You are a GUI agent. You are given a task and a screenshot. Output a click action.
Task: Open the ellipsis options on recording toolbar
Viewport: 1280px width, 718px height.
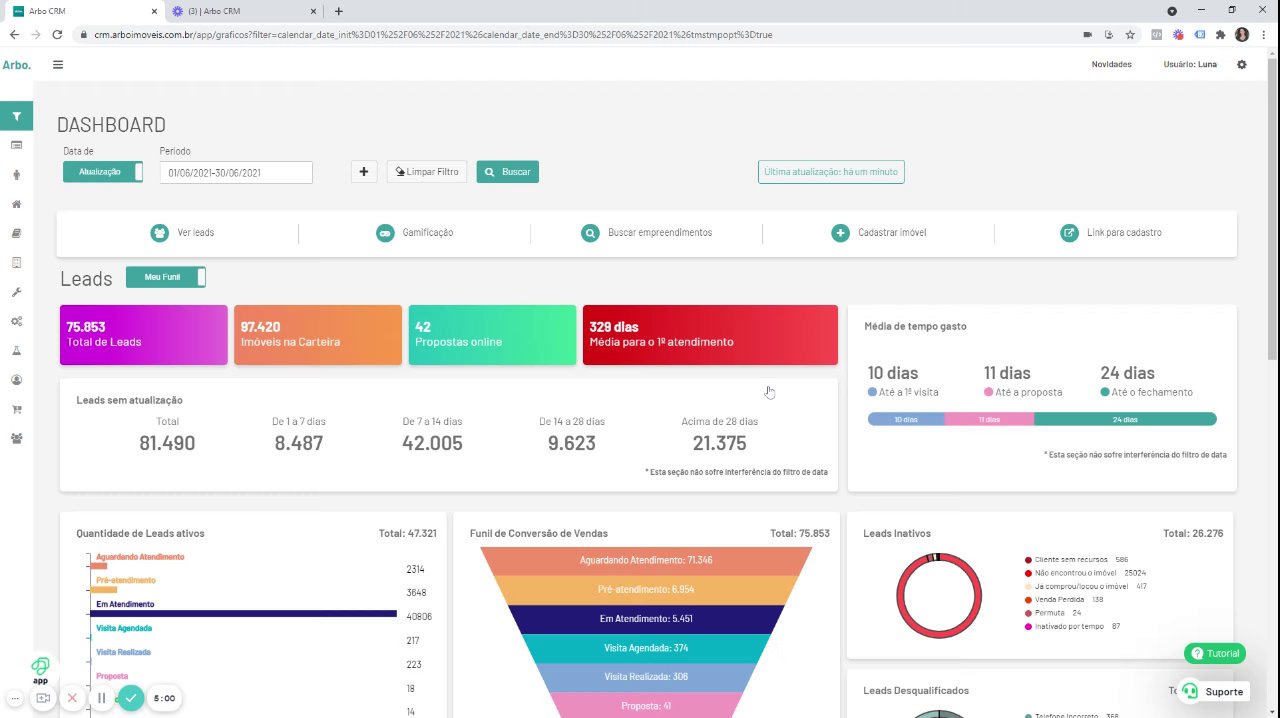pyautogui.click(x=16, y=698)
